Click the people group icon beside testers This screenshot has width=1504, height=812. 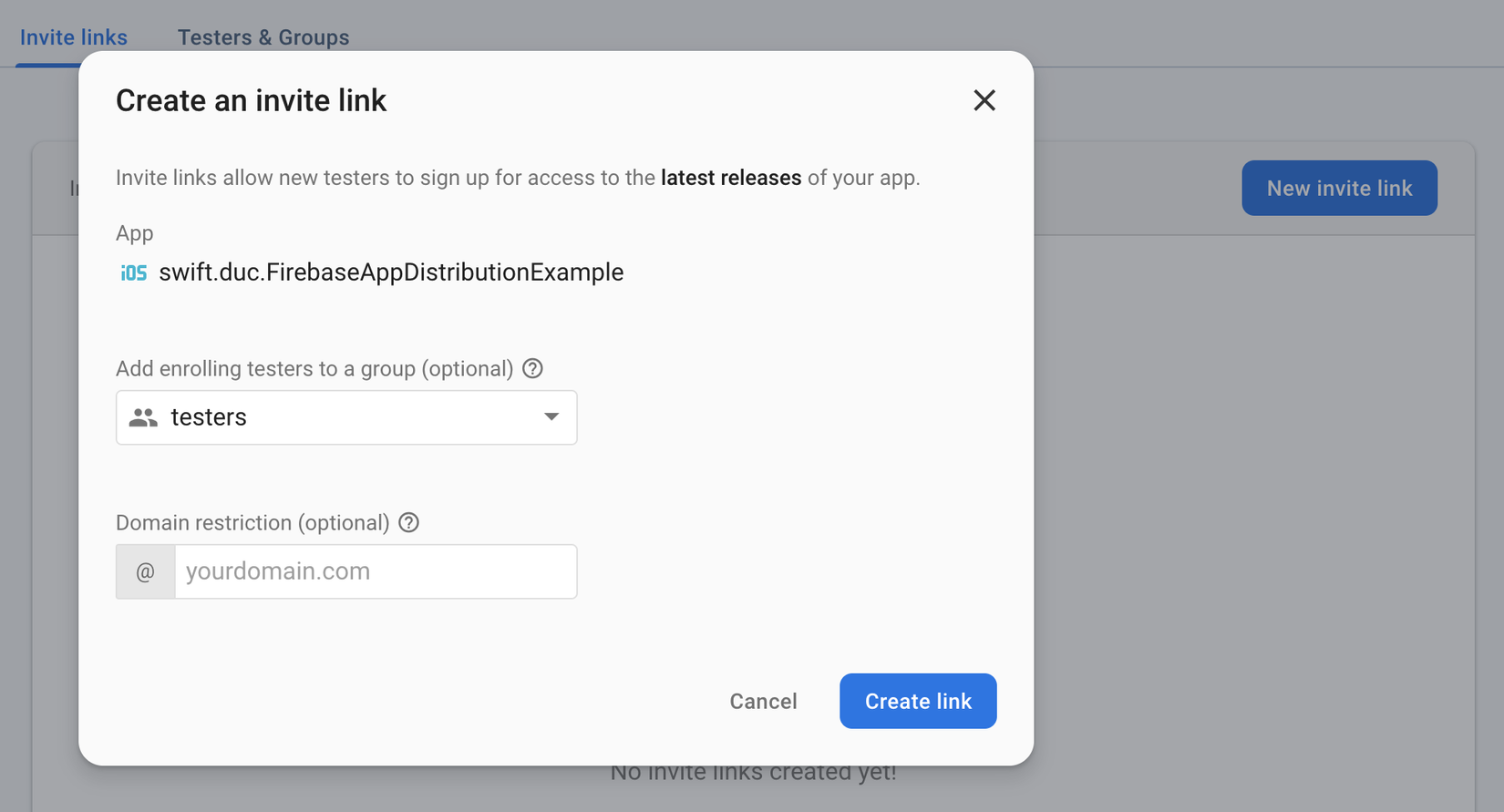click(x=143, y=417)
